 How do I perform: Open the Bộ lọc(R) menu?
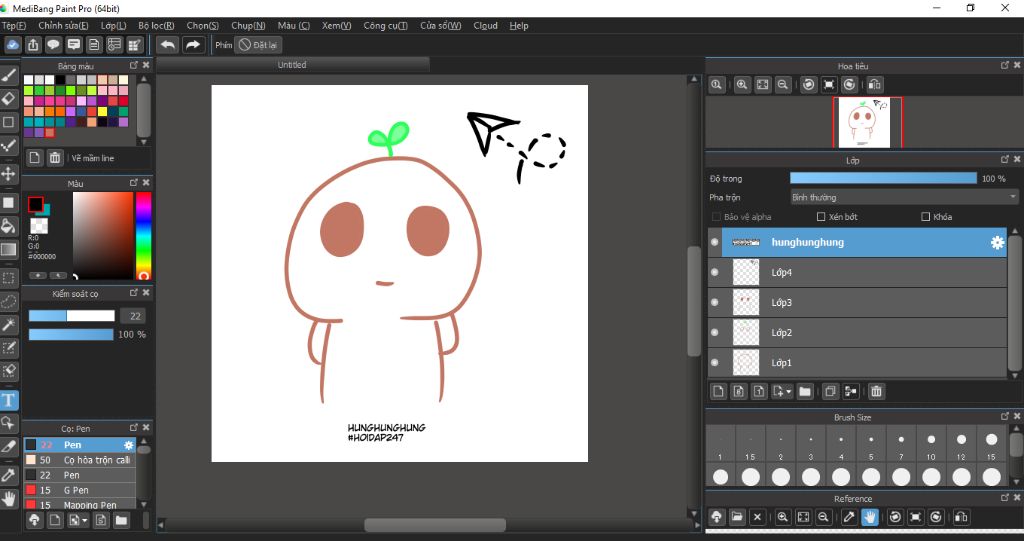(156, 25)
